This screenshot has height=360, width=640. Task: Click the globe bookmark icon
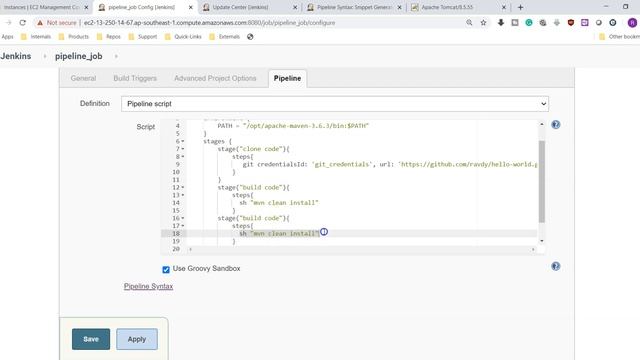(x=250, y=37)
